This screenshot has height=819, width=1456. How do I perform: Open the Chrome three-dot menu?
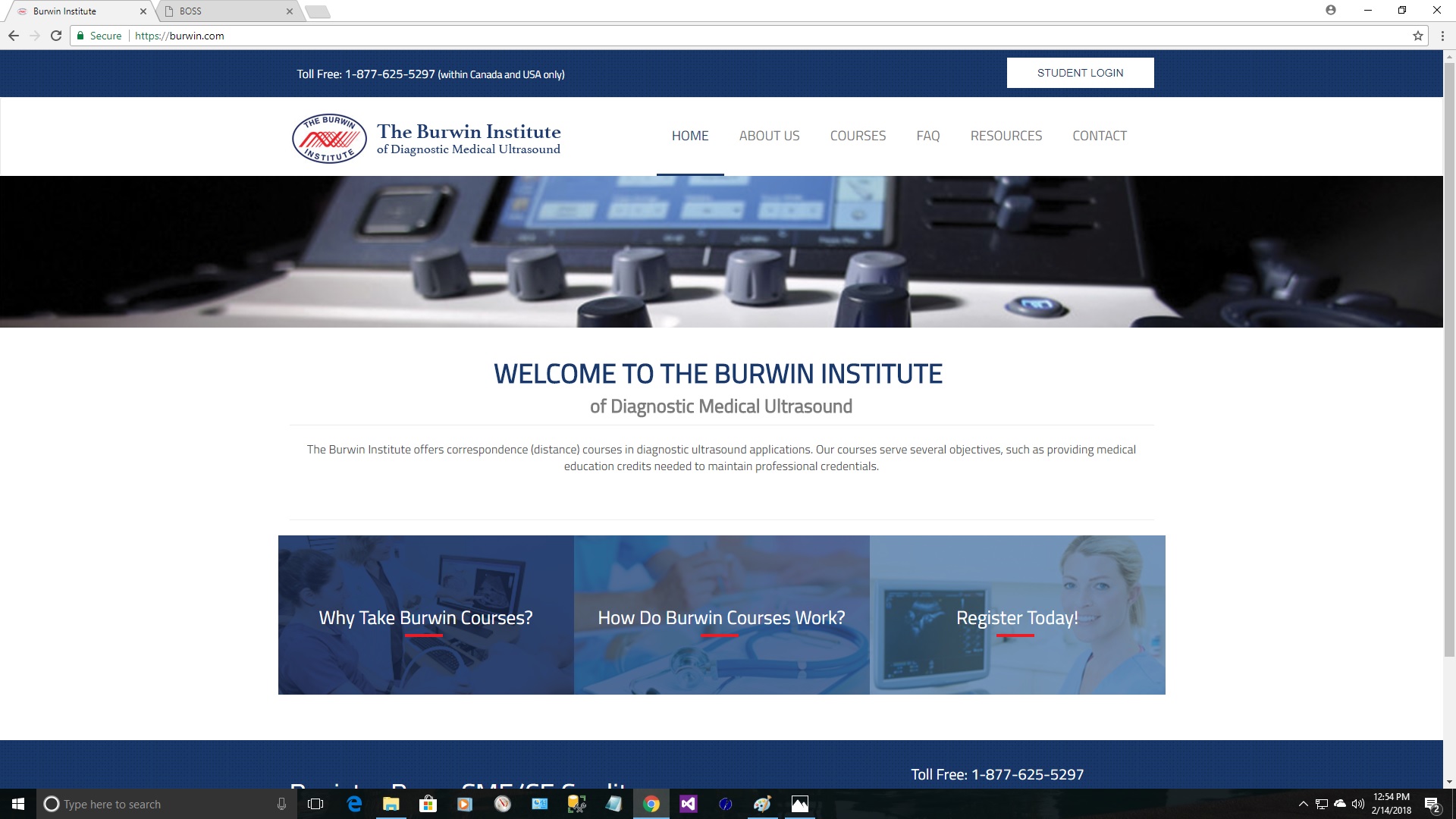coord(1442,36)
